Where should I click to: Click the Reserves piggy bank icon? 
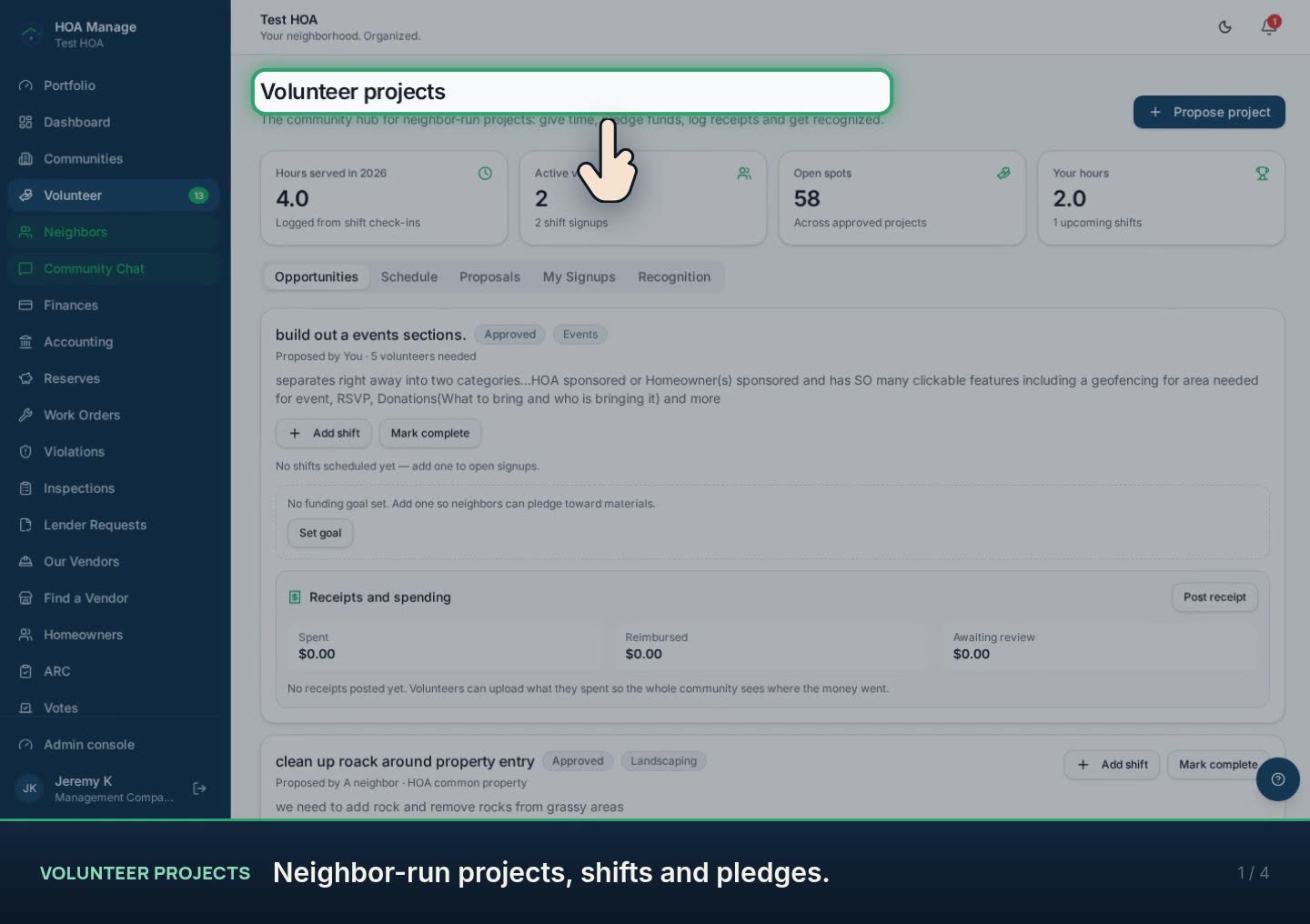pyautogui.click(x=25, y=378)
